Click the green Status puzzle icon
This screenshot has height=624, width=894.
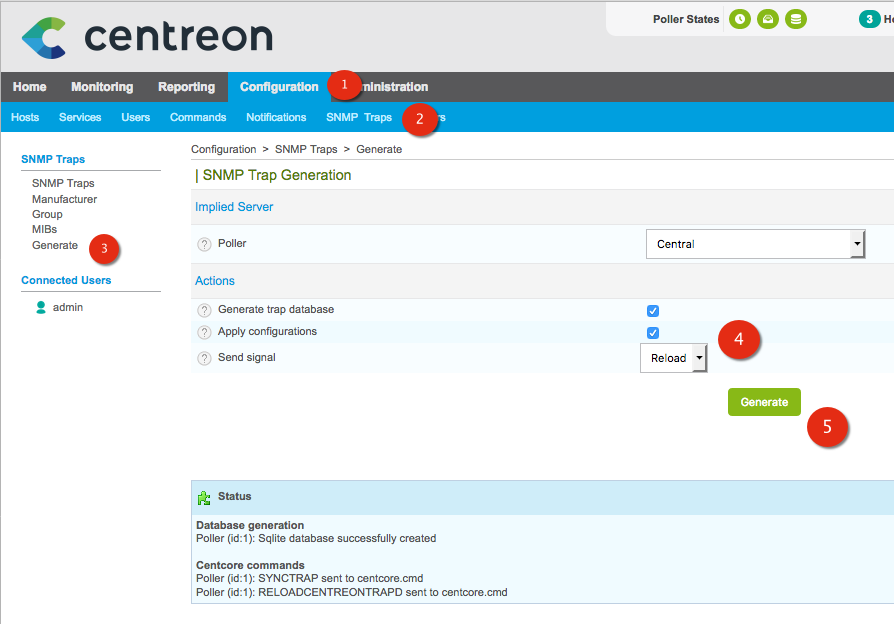click(204, 497)
